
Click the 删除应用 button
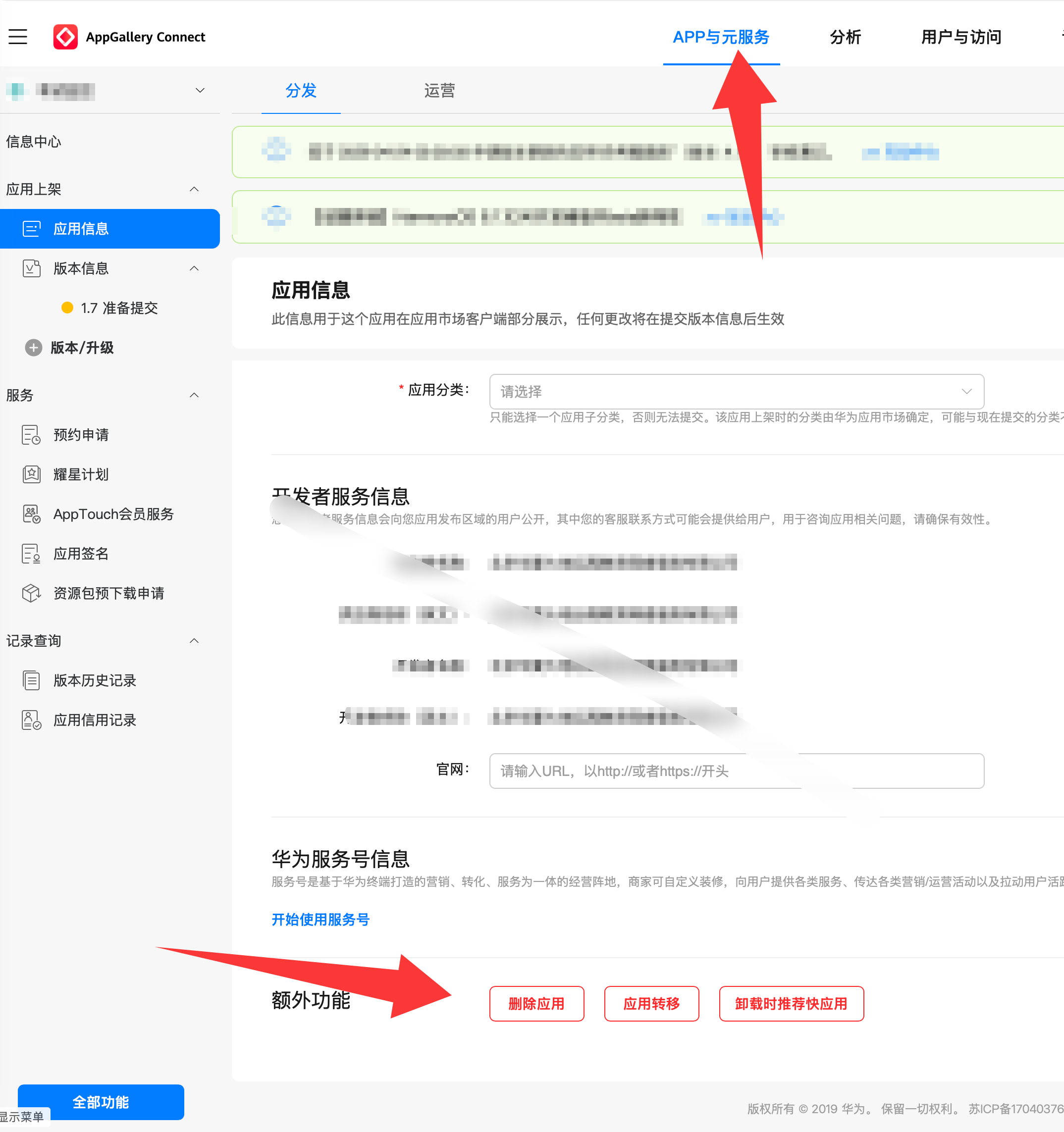pyautogui.click(x=536, y=1003)
